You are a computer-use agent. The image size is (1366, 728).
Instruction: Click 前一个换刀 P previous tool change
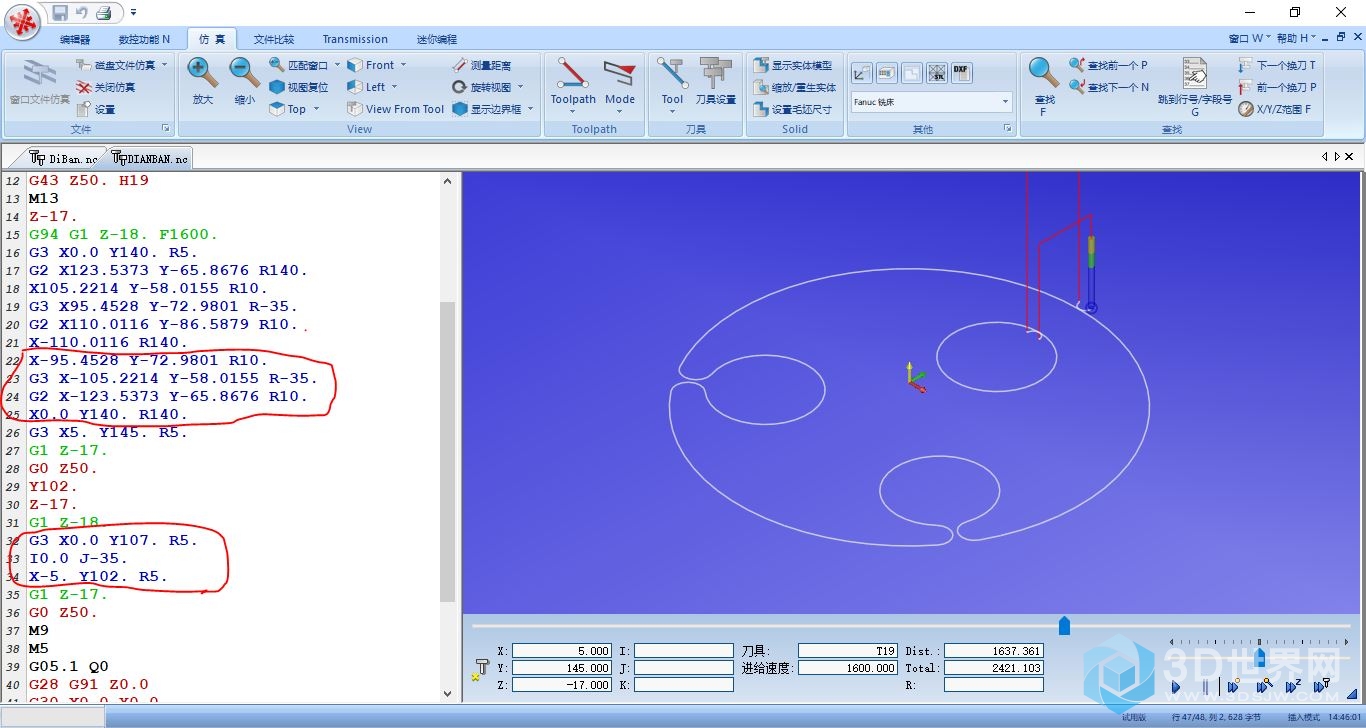pyautogui.click(x=1277, y=87)
